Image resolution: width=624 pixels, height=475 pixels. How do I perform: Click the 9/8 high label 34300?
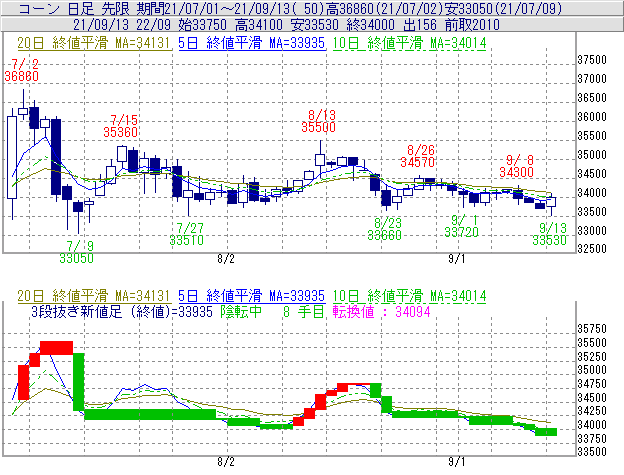pos(516,172)
